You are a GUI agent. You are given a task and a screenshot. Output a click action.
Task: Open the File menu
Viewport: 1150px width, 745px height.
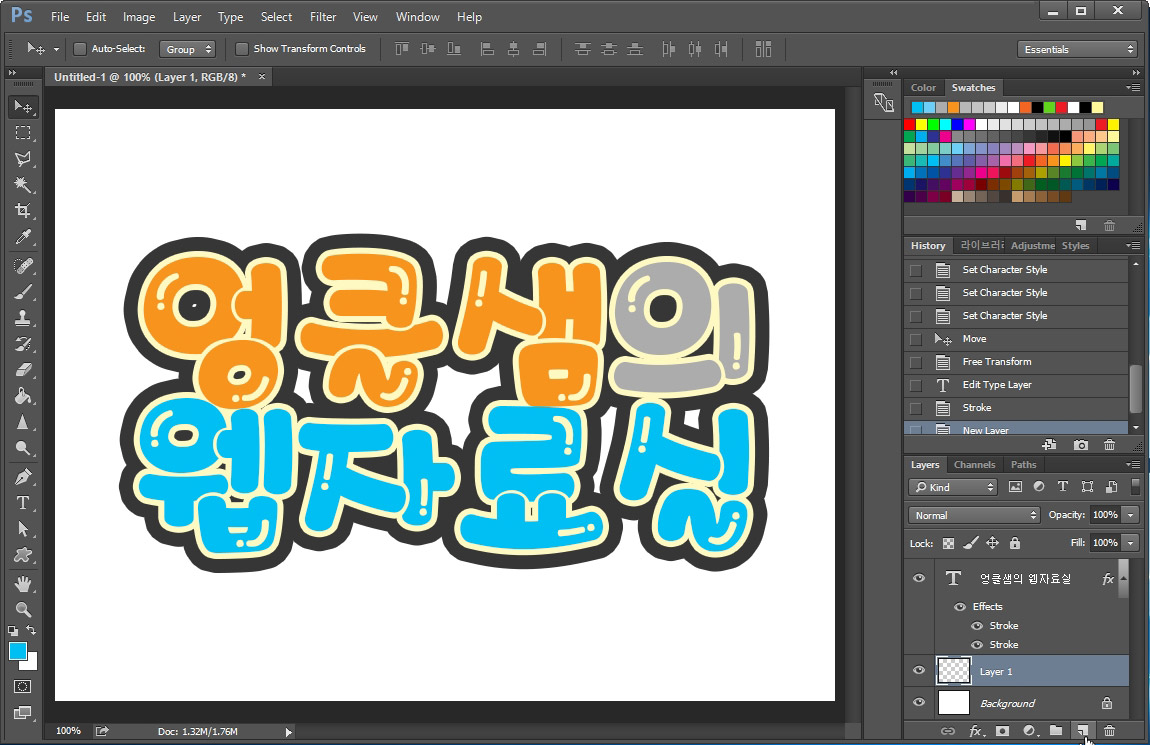coord(60,17)
